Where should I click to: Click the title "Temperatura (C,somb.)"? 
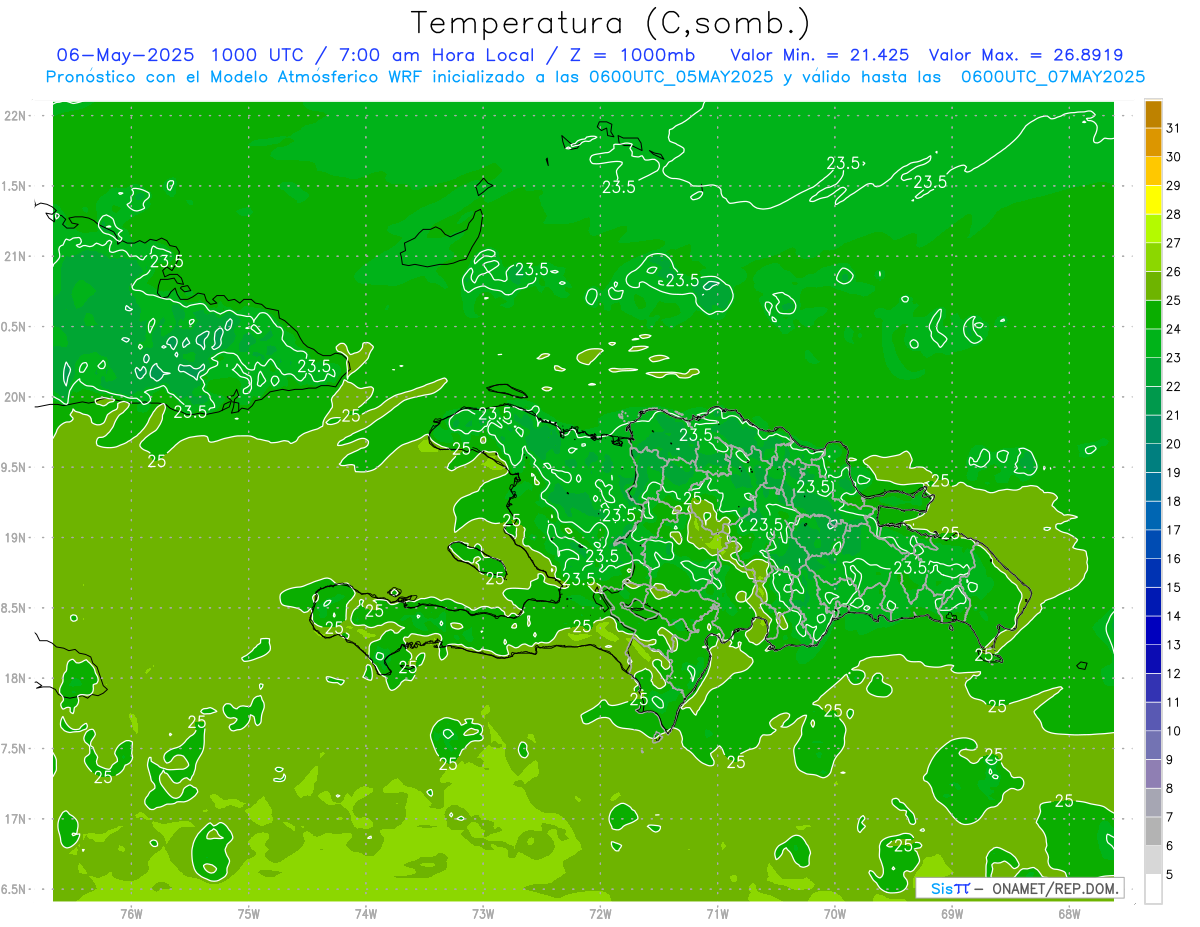tap(611, 23)
